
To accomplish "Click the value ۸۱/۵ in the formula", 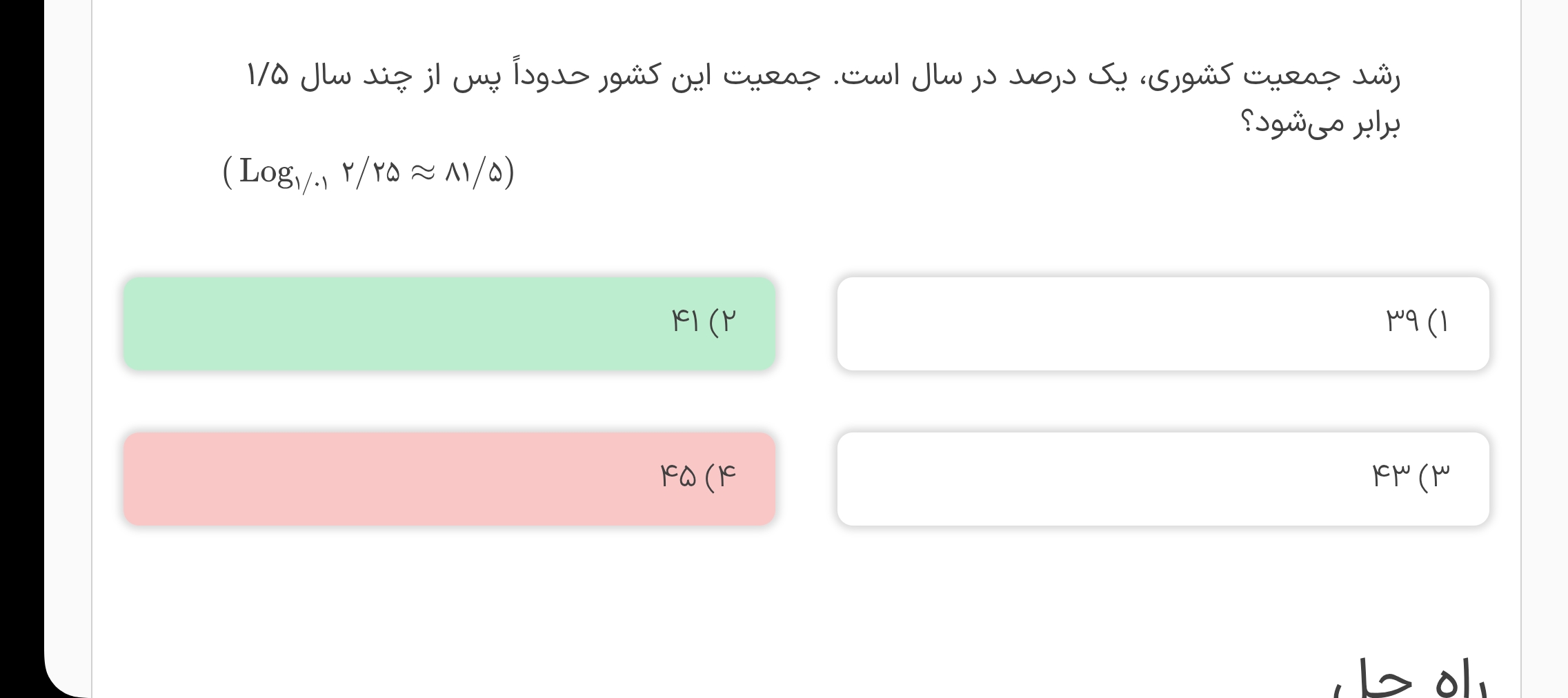I will (x=475, y=172).
